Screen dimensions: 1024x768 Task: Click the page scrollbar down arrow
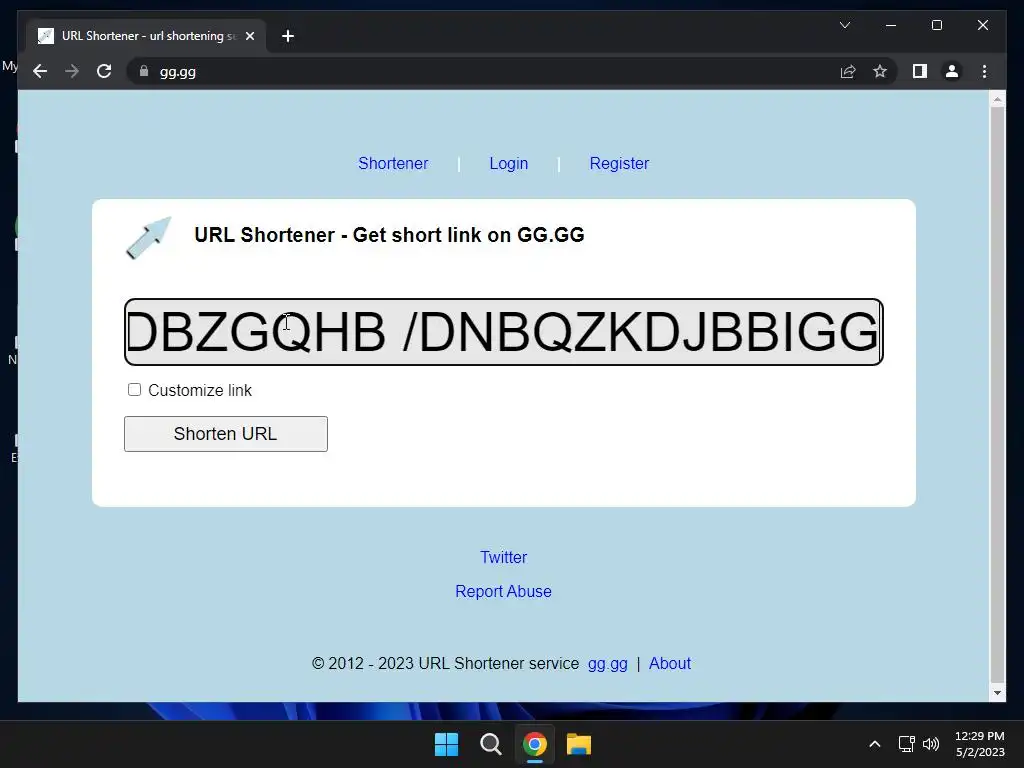pos(997,693)
